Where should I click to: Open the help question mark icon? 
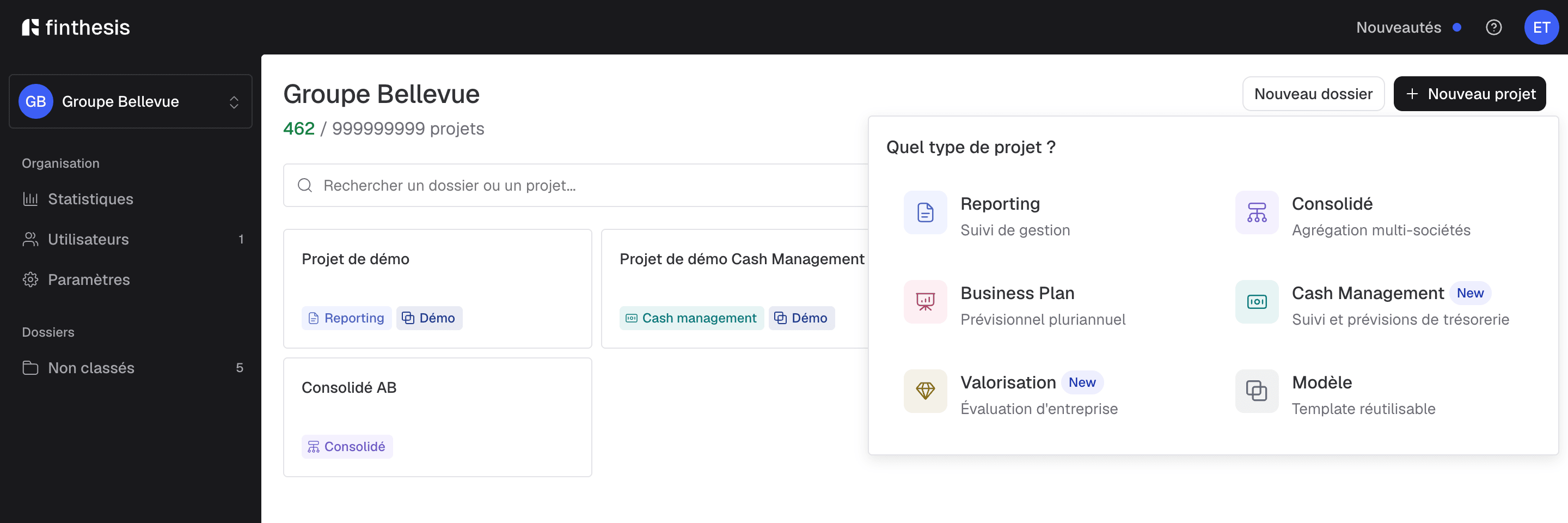pos(1493,27)
